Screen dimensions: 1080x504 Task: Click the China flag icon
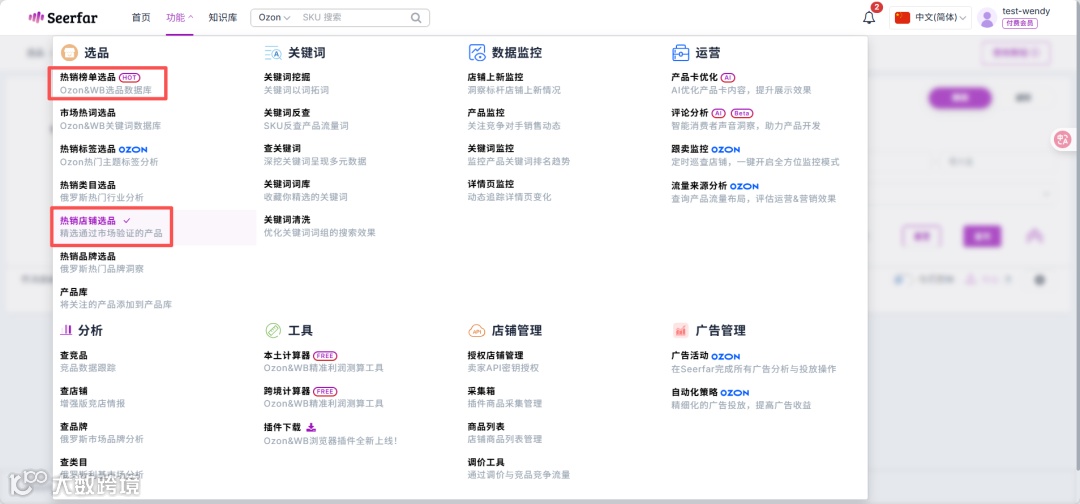pos(902,18)
